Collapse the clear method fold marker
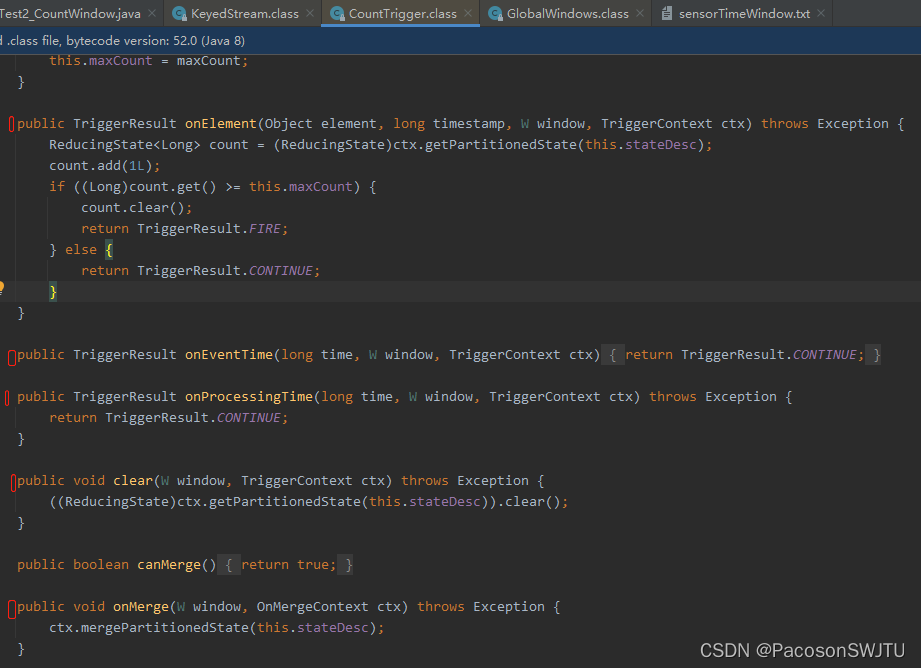This screenshot has height=668, width=921. point(13,483)
